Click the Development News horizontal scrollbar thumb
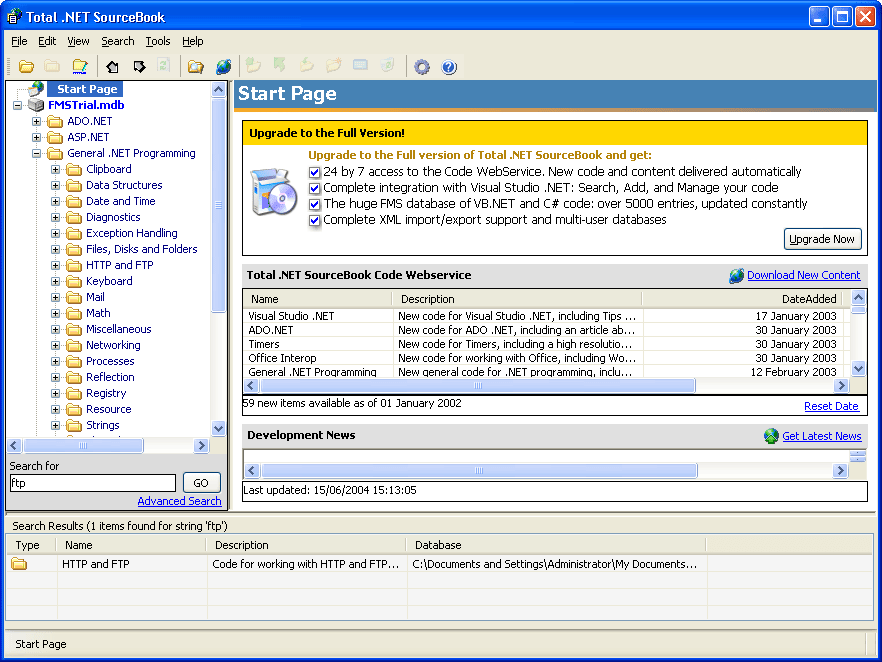This screenshot has width=882, height=662. (479, 471)
